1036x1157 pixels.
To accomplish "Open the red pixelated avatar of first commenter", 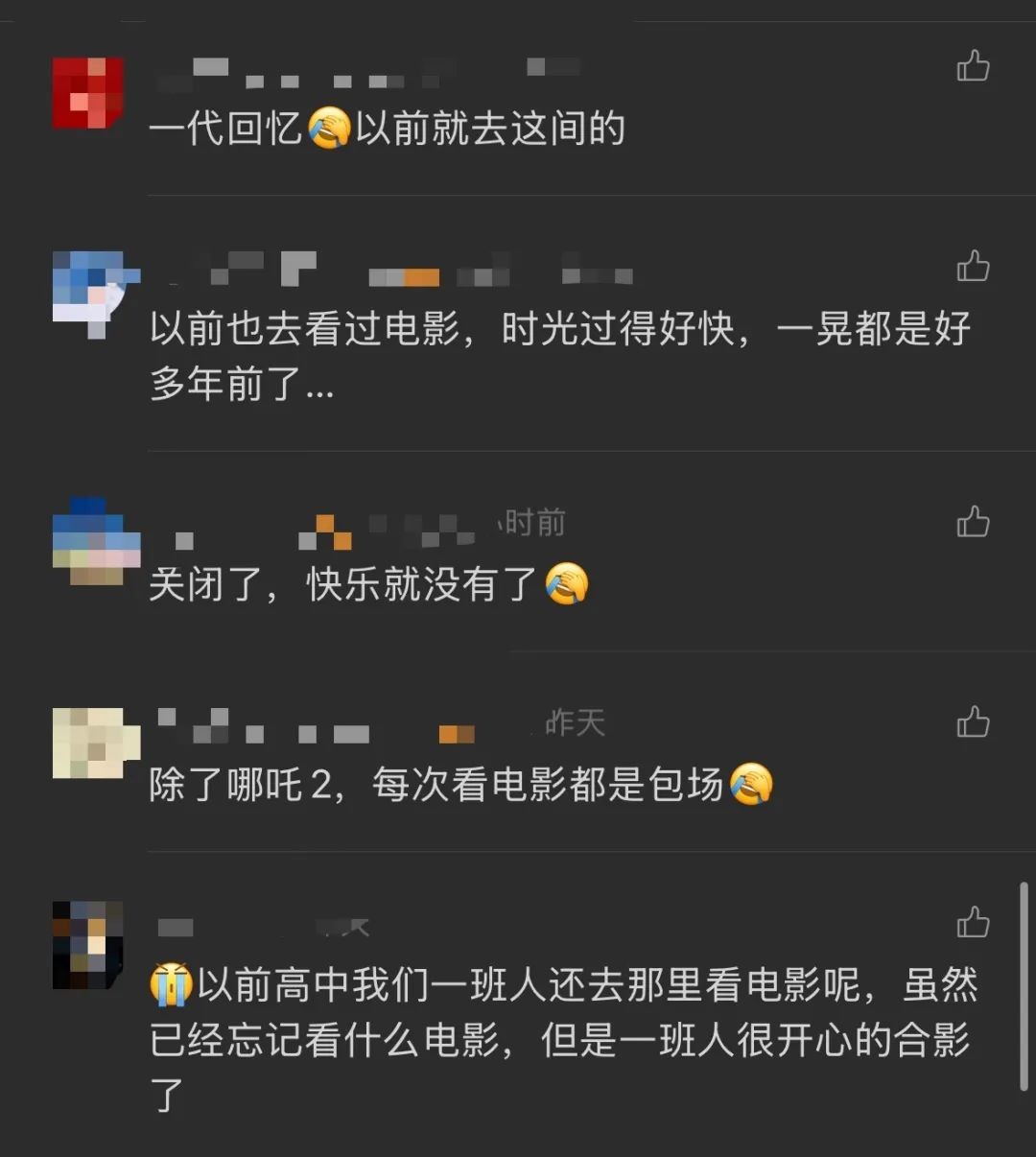I will click(x=87, y=93).
